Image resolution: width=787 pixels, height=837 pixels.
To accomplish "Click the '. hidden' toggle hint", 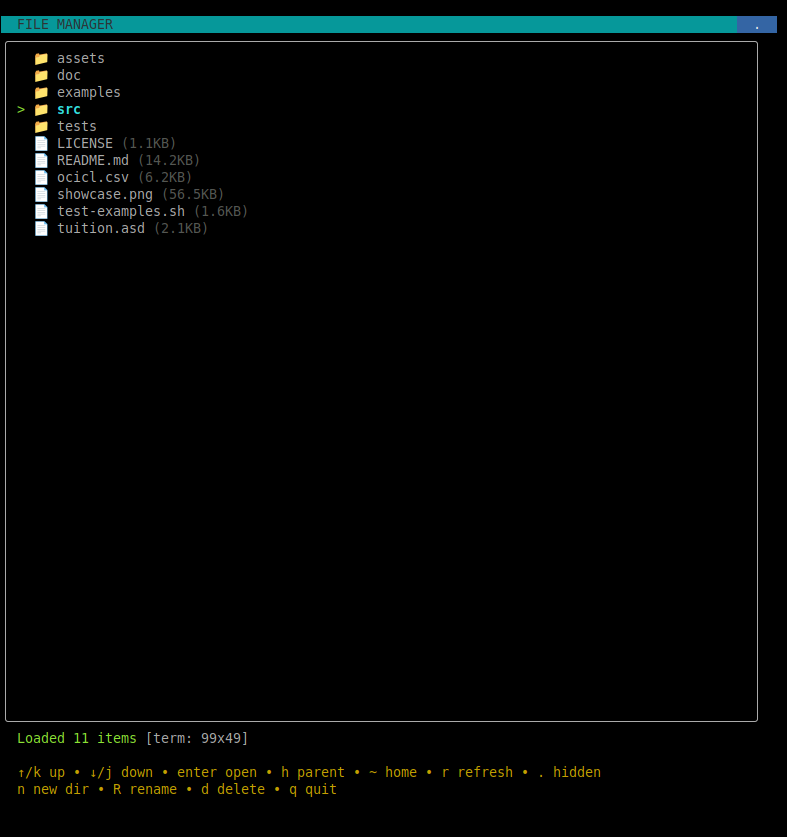I will (569, 773).
